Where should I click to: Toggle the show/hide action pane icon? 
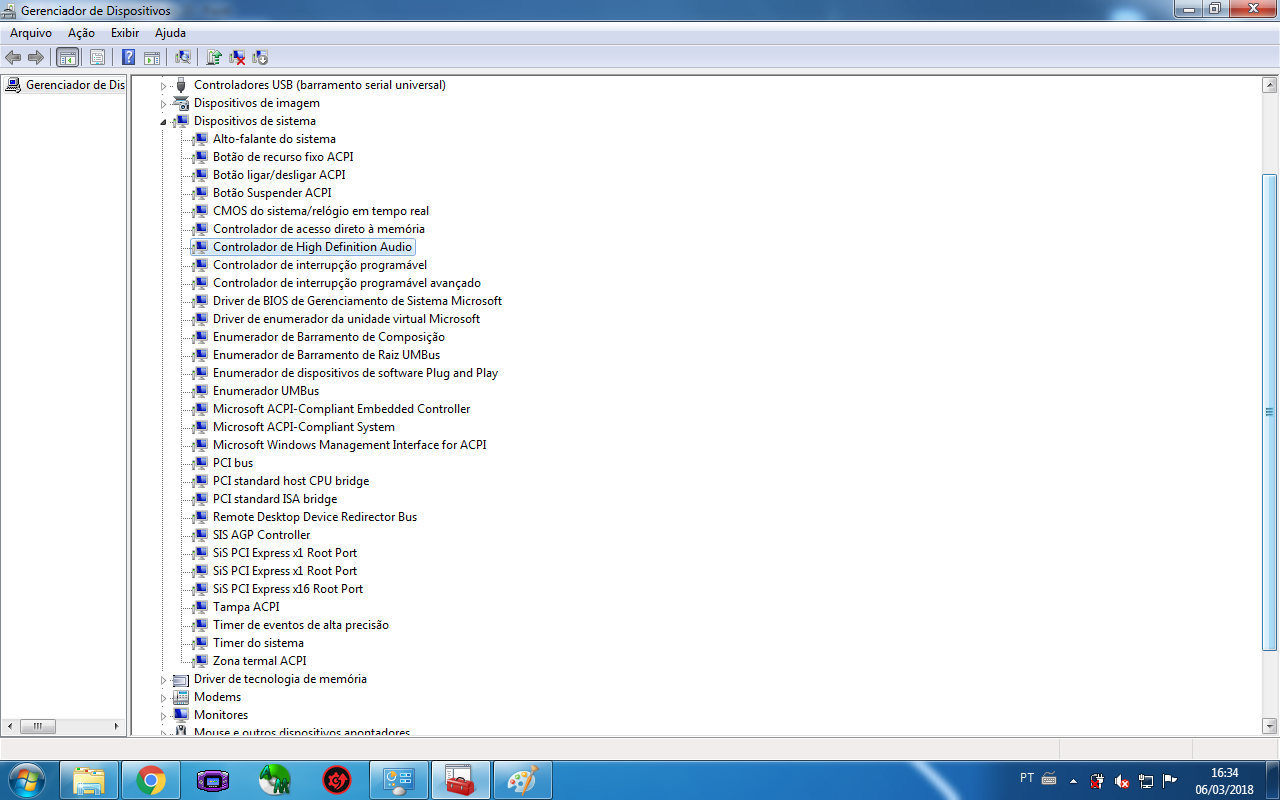click(152, 57)
